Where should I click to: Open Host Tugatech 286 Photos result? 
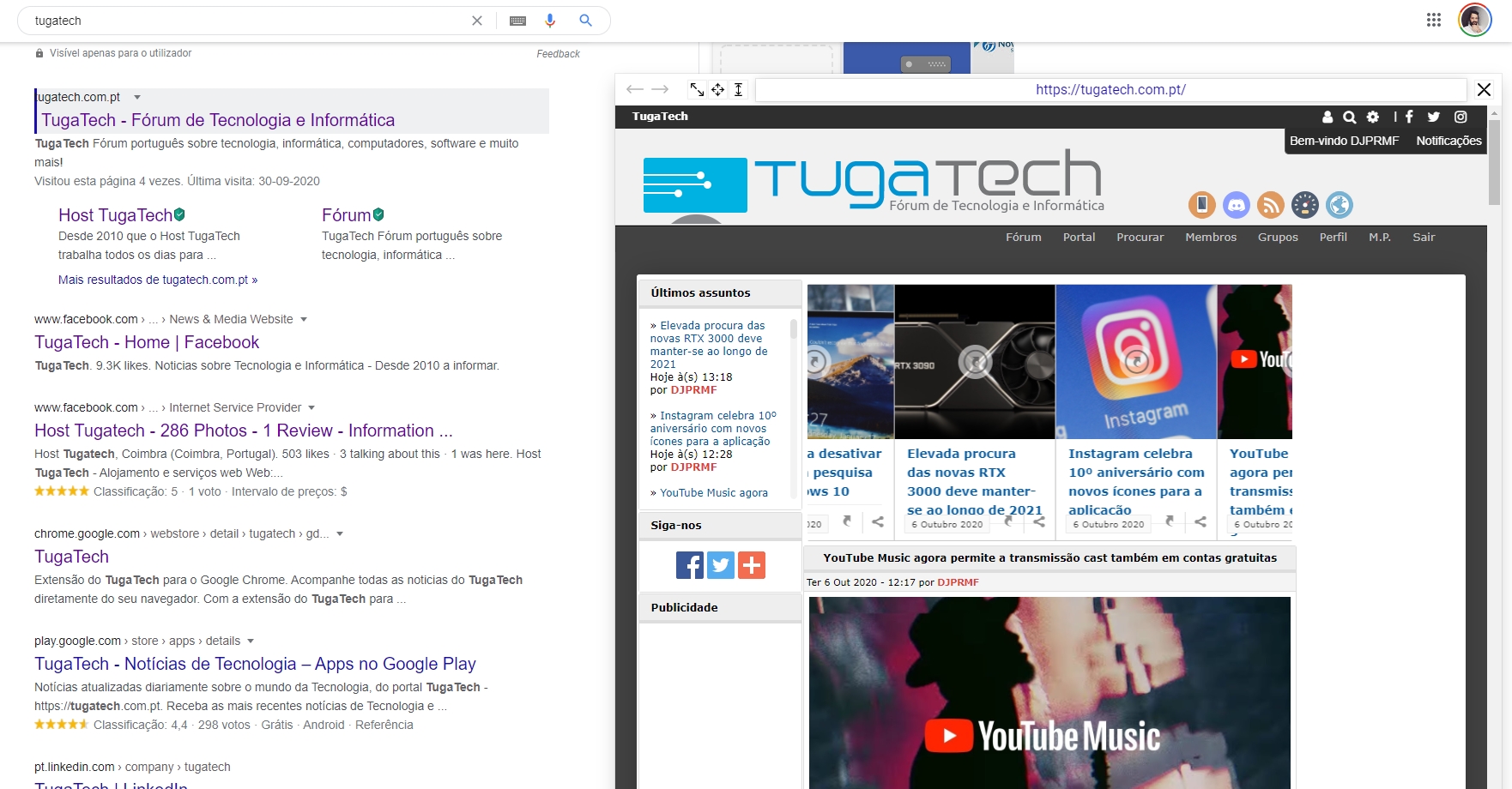243,431
